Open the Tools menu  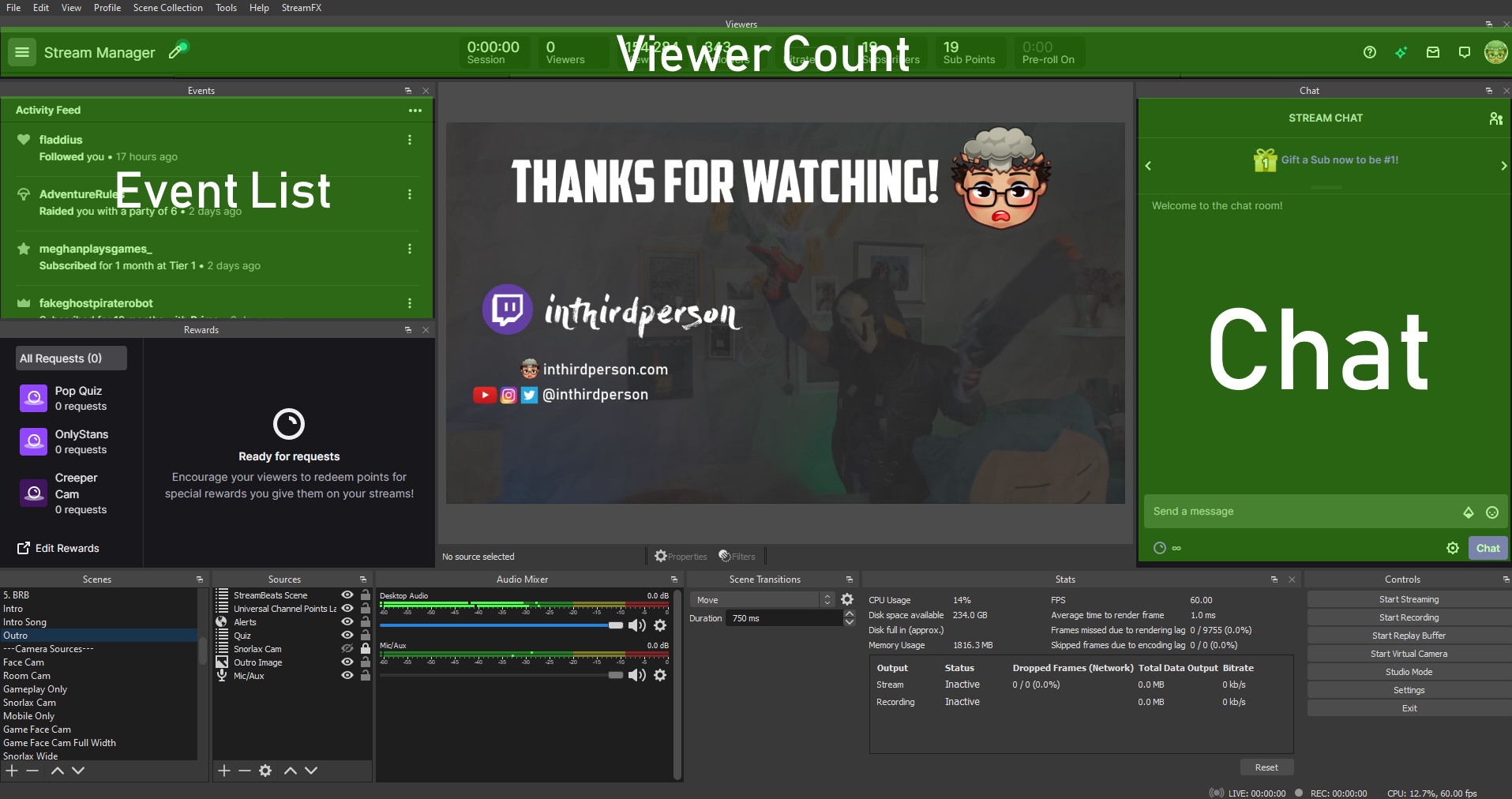(x=226, y=8)
